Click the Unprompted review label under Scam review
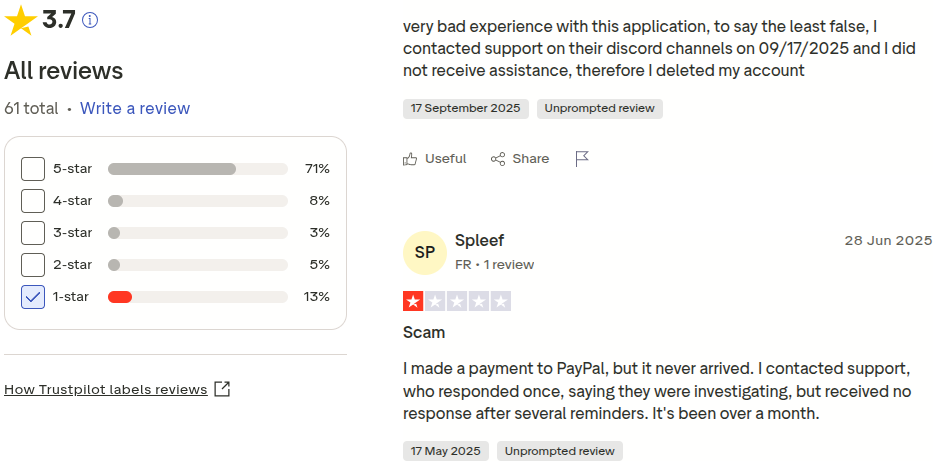Image resolution: width=938 pixels, height=461 pixels. (559, 452)
